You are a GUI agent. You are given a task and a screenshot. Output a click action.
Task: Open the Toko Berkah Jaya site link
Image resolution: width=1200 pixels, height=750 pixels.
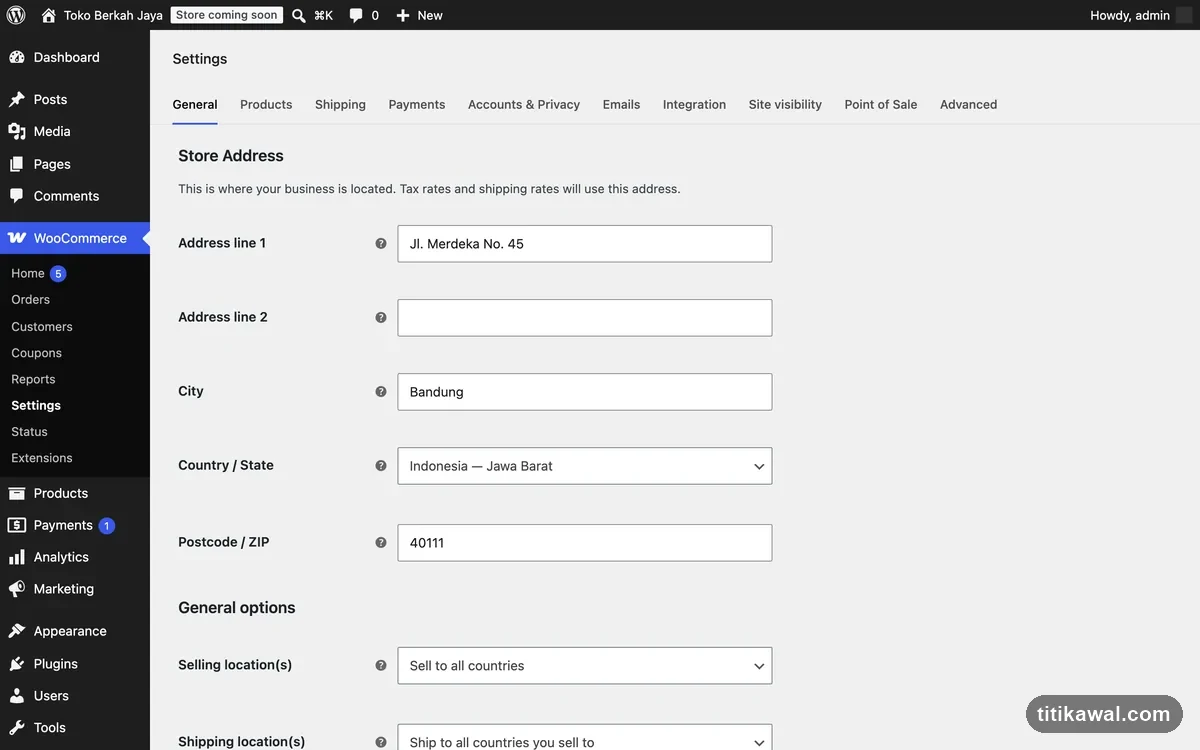[x=113, y=15]
